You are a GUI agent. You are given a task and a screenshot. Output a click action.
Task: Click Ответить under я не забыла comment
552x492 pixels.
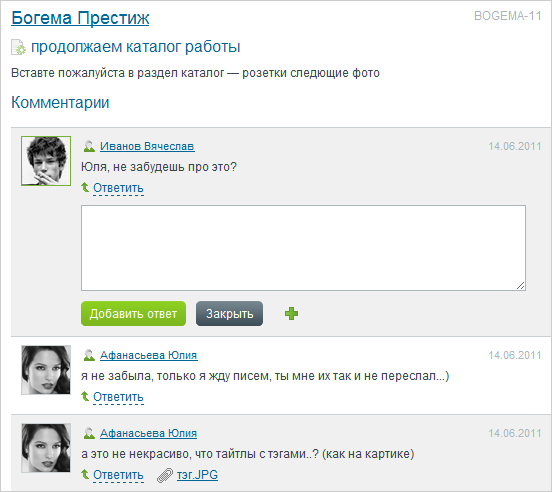tap(118, 397)
